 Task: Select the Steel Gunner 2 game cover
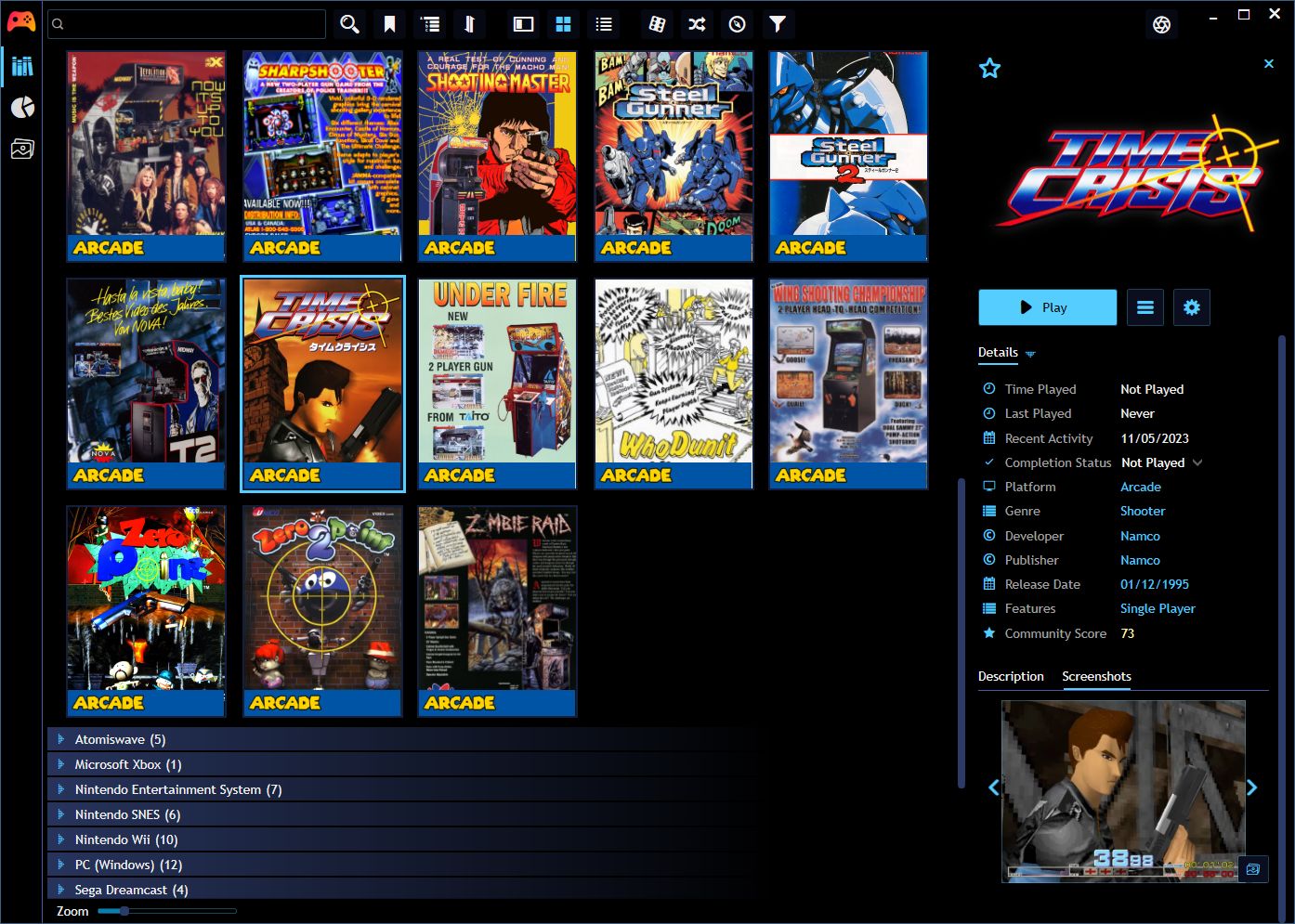pyautogui.click(x=848, y=156)
